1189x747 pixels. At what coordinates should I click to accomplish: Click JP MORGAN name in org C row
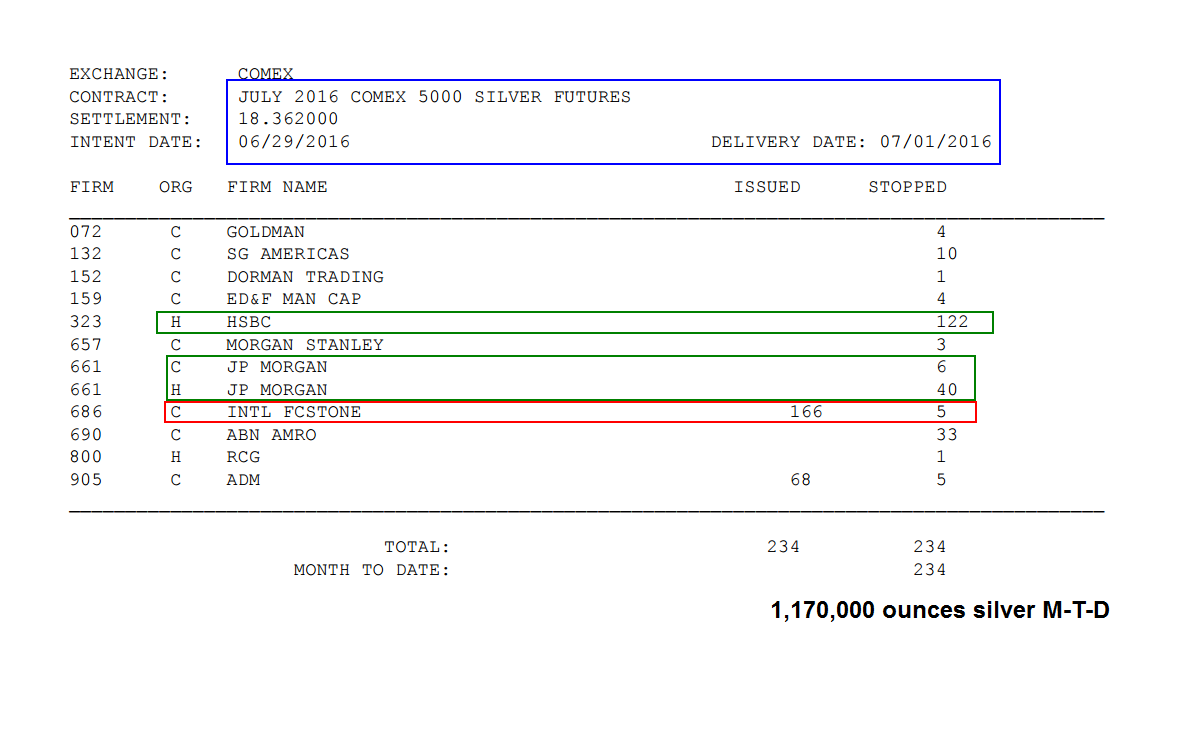(x=277, y=367)
